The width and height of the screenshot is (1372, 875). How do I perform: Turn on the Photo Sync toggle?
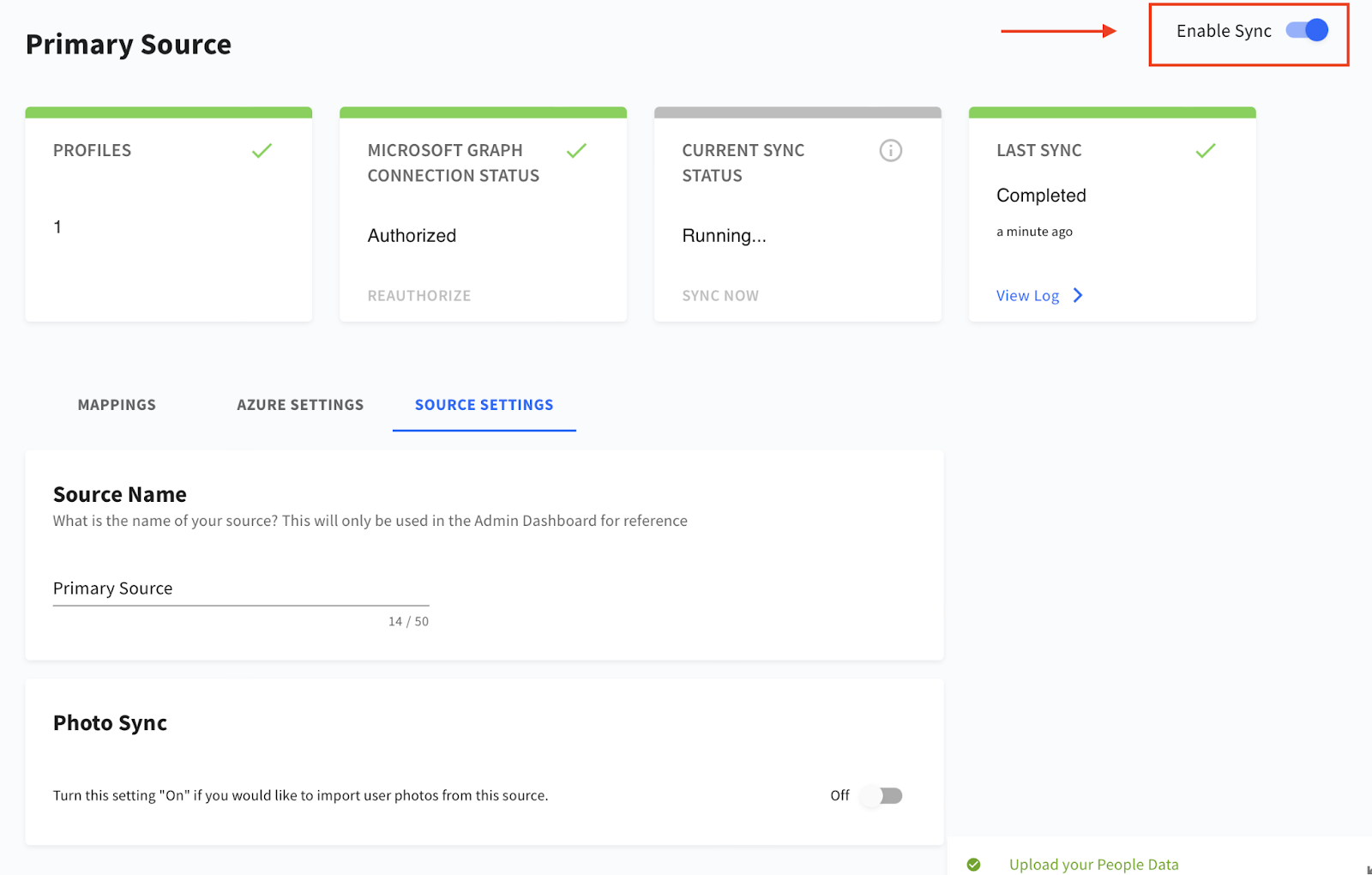pyautogui.click(x=882, y=796)
